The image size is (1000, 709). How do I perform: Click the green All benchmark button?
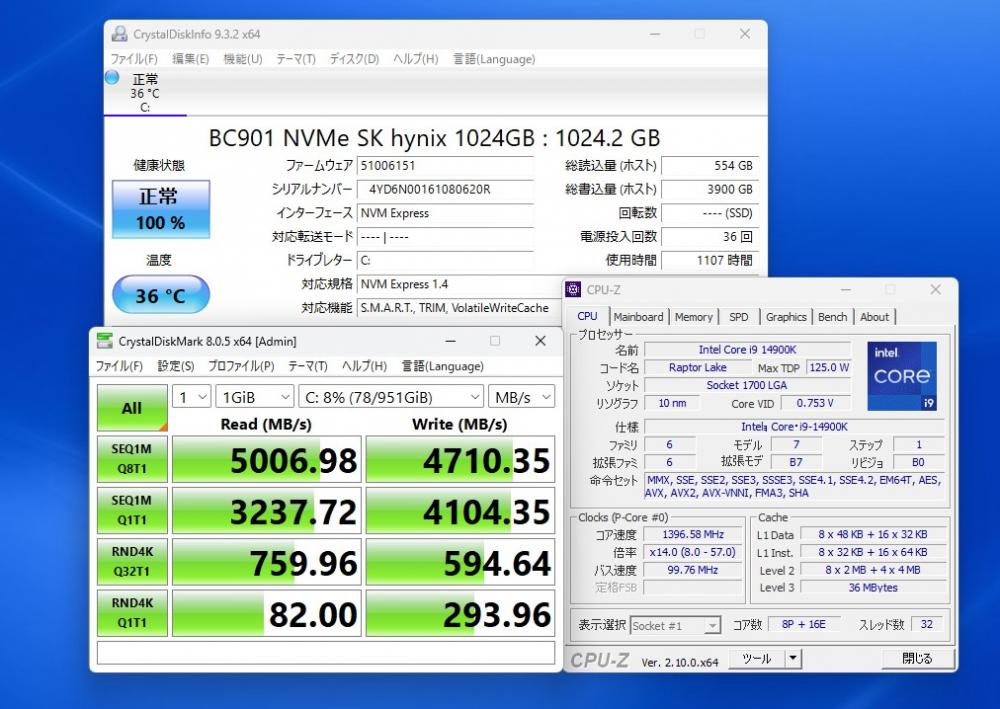pos(132,408)
